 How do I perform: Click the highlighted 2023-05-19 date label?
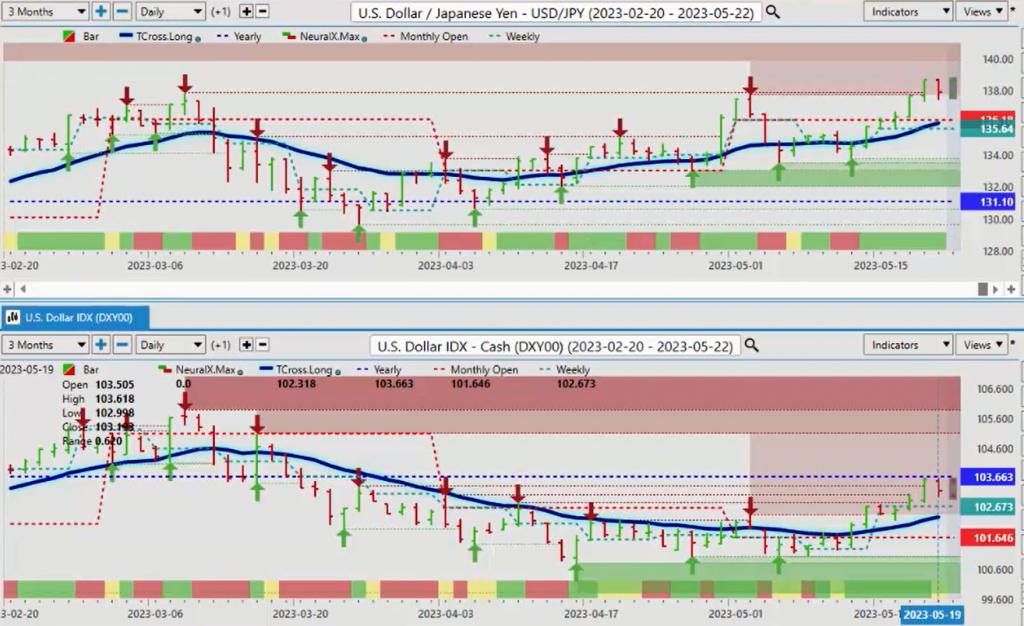tap(932, 614)
